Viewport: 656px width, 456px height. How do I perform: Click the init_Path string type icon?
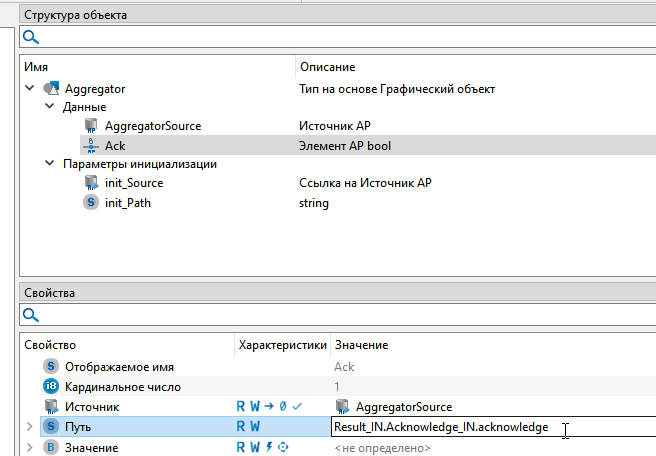[x=90, y=202]
